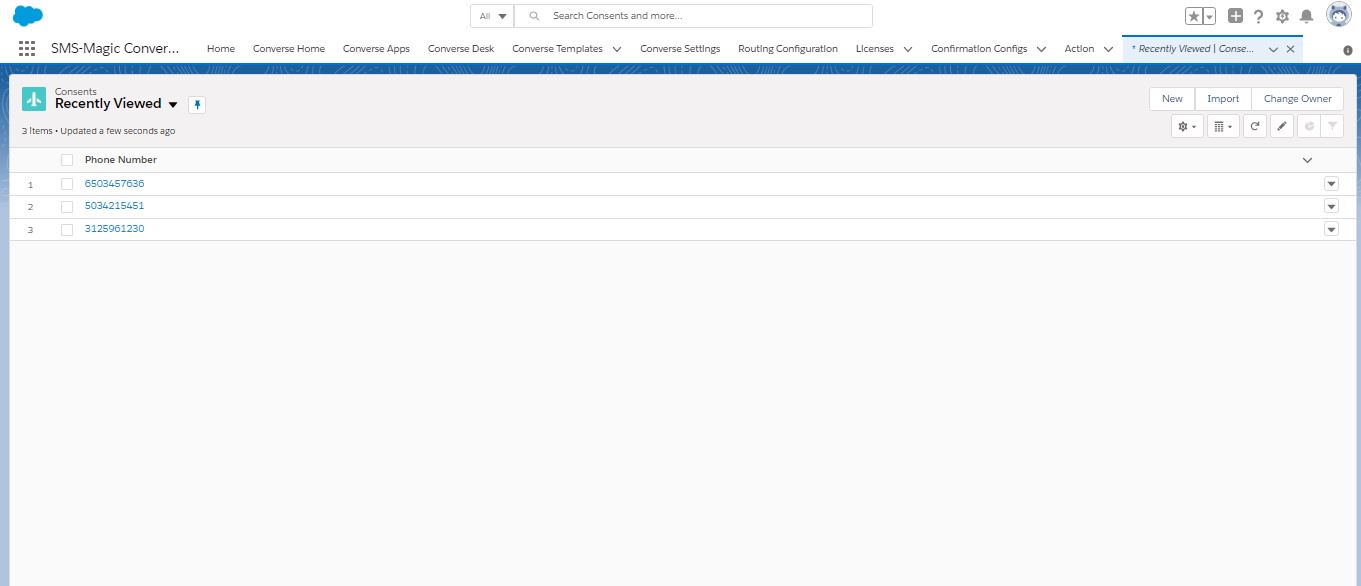1361x586 pixels.
Task: Click the search magnifier icon
Action: click(534, 16)
